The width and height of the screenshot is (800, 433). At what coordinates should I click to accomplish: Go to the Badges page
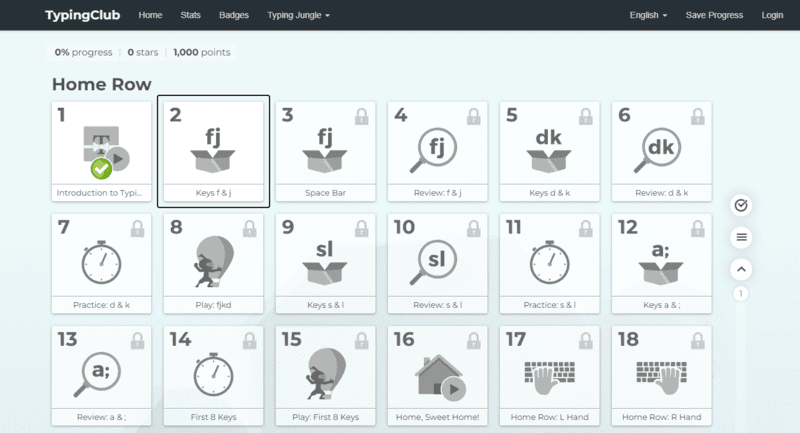tap(234, 15)
